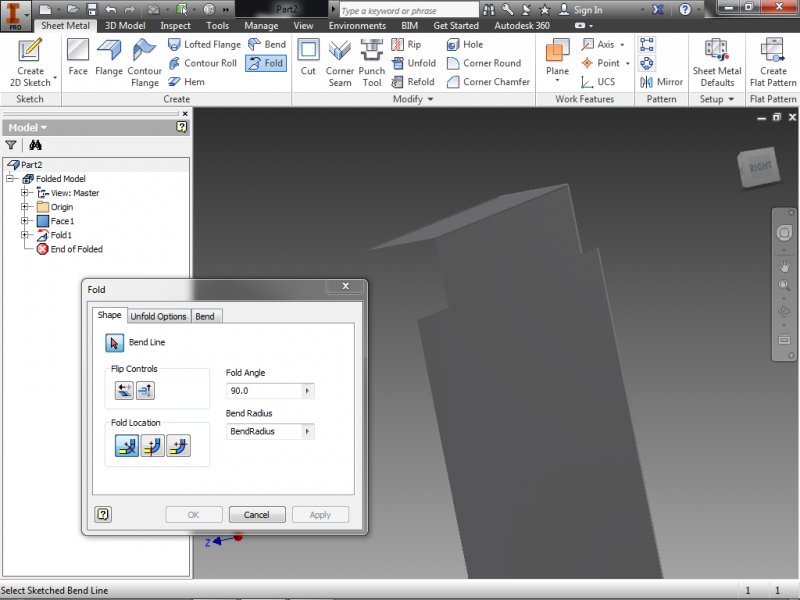Open the Manage ribbon tab

[x=261, y=26]
